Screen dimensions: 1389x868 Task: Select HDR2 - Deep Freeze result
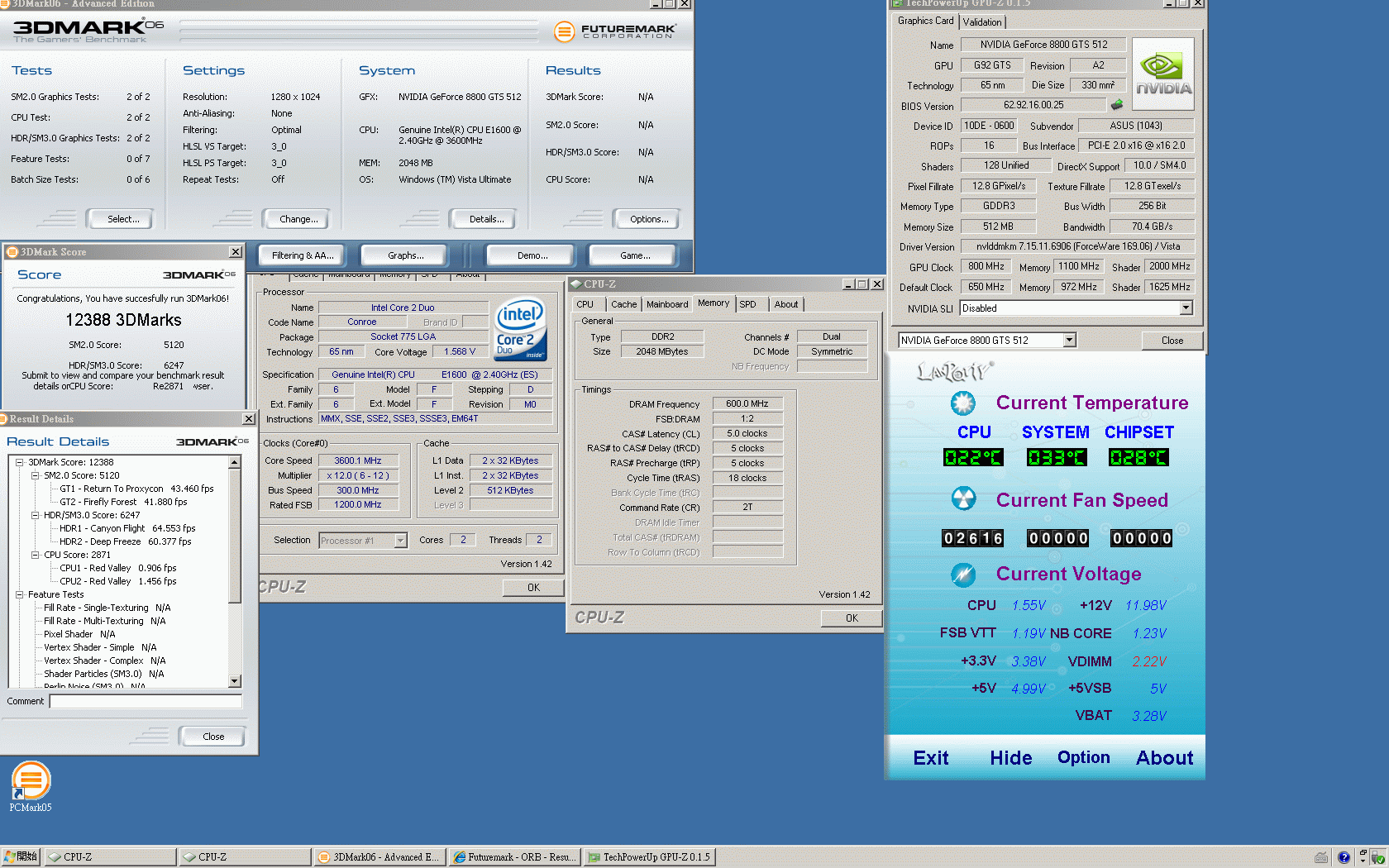click(x=125, y=541)
